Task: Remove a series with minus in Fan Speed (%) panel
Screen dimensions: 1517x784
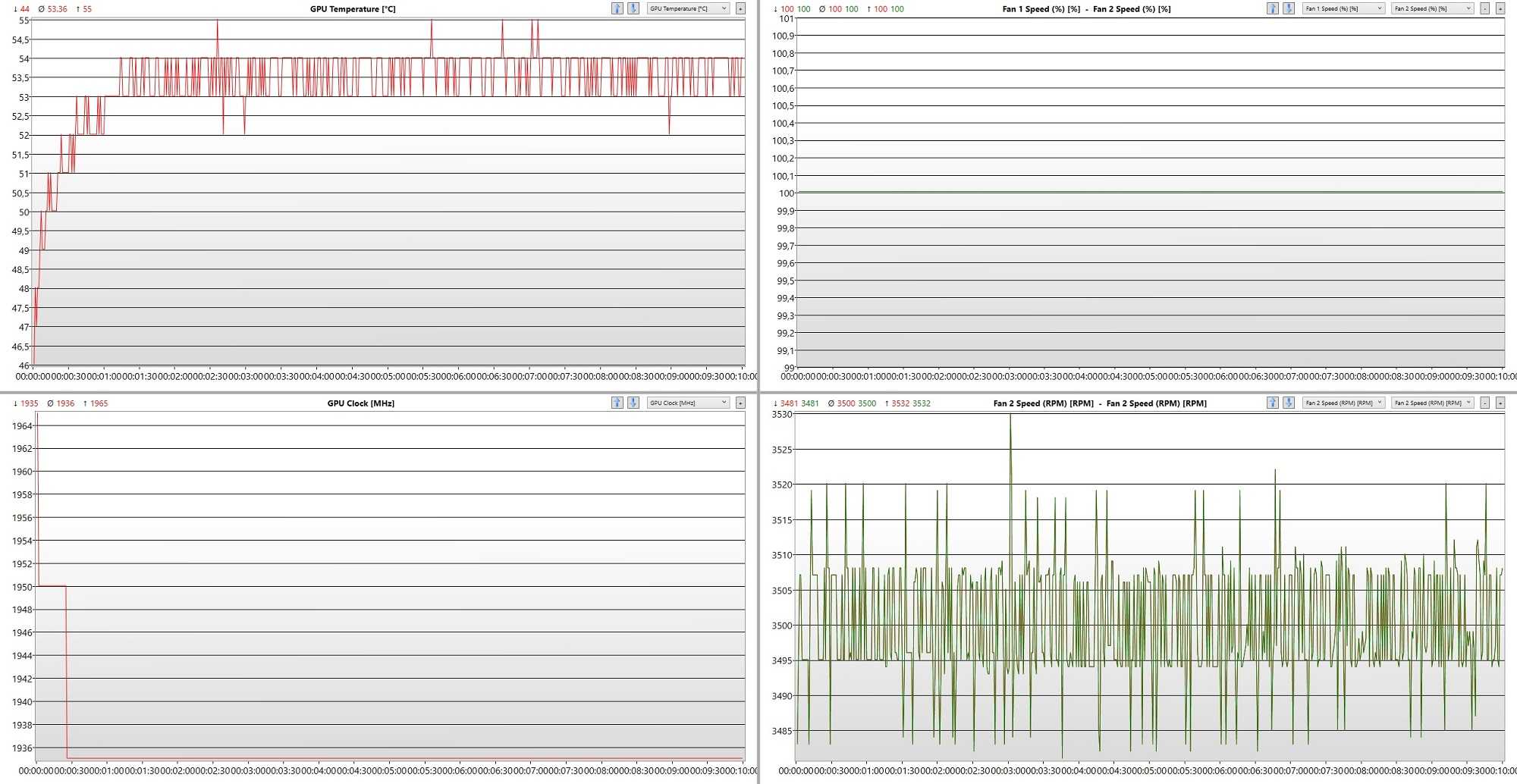Action: coord(1484,8)
